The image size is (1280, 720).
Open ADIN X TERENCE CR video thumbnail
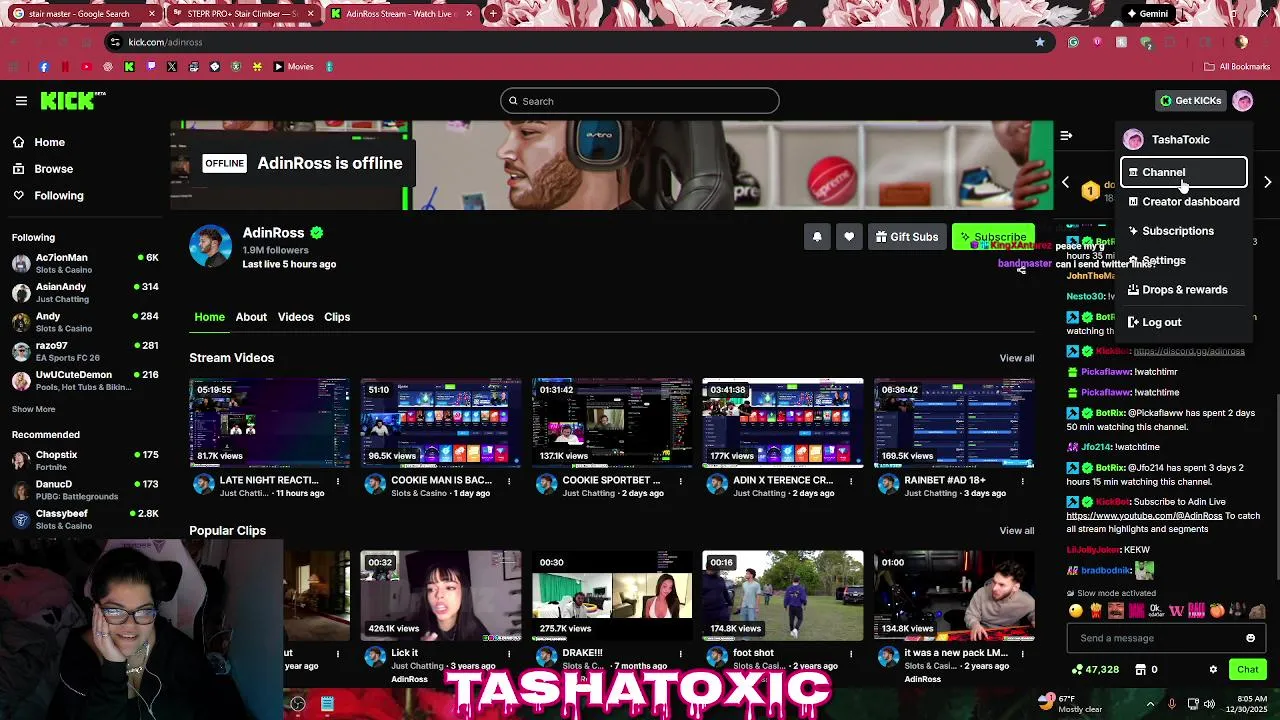pyautogui.click(x=783, y=423)
